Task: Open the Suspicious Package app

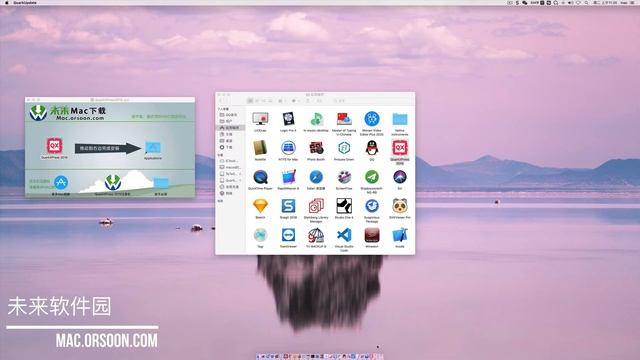Action: (x=372, y=206)
